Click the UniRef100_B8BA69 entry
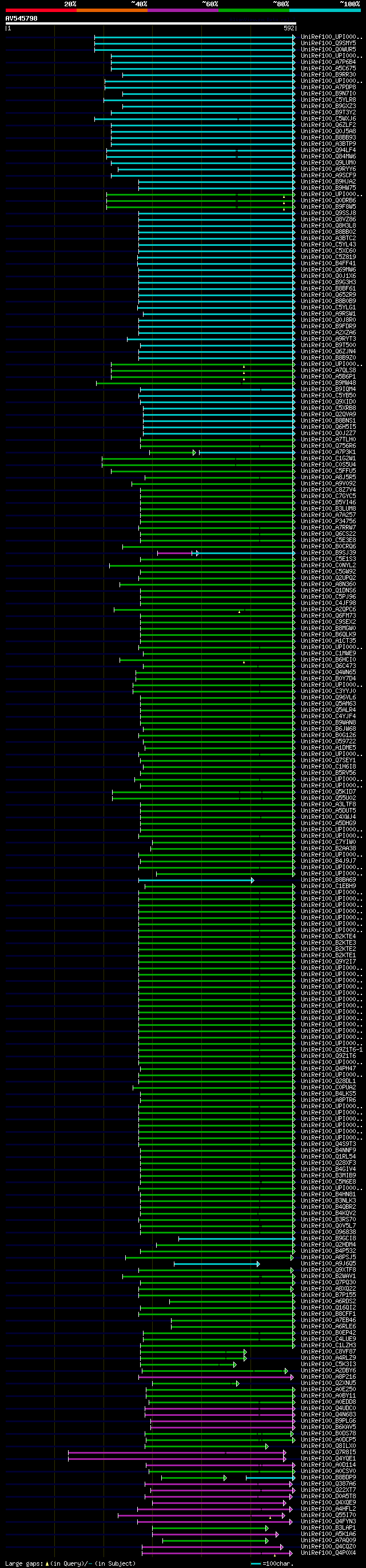This screenshot has height=1568, width=366. pyautogui.click(x=328, y=880)
